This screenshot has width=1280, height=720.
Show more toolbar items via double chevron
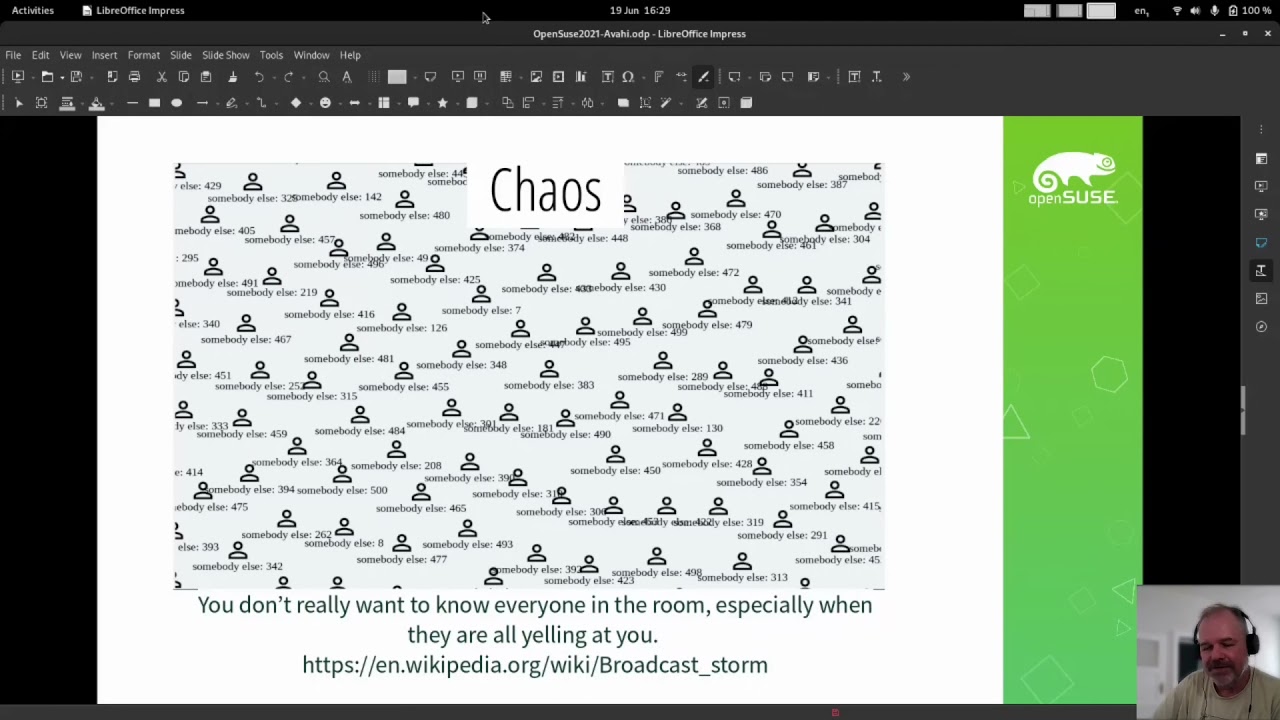(906, 76)
